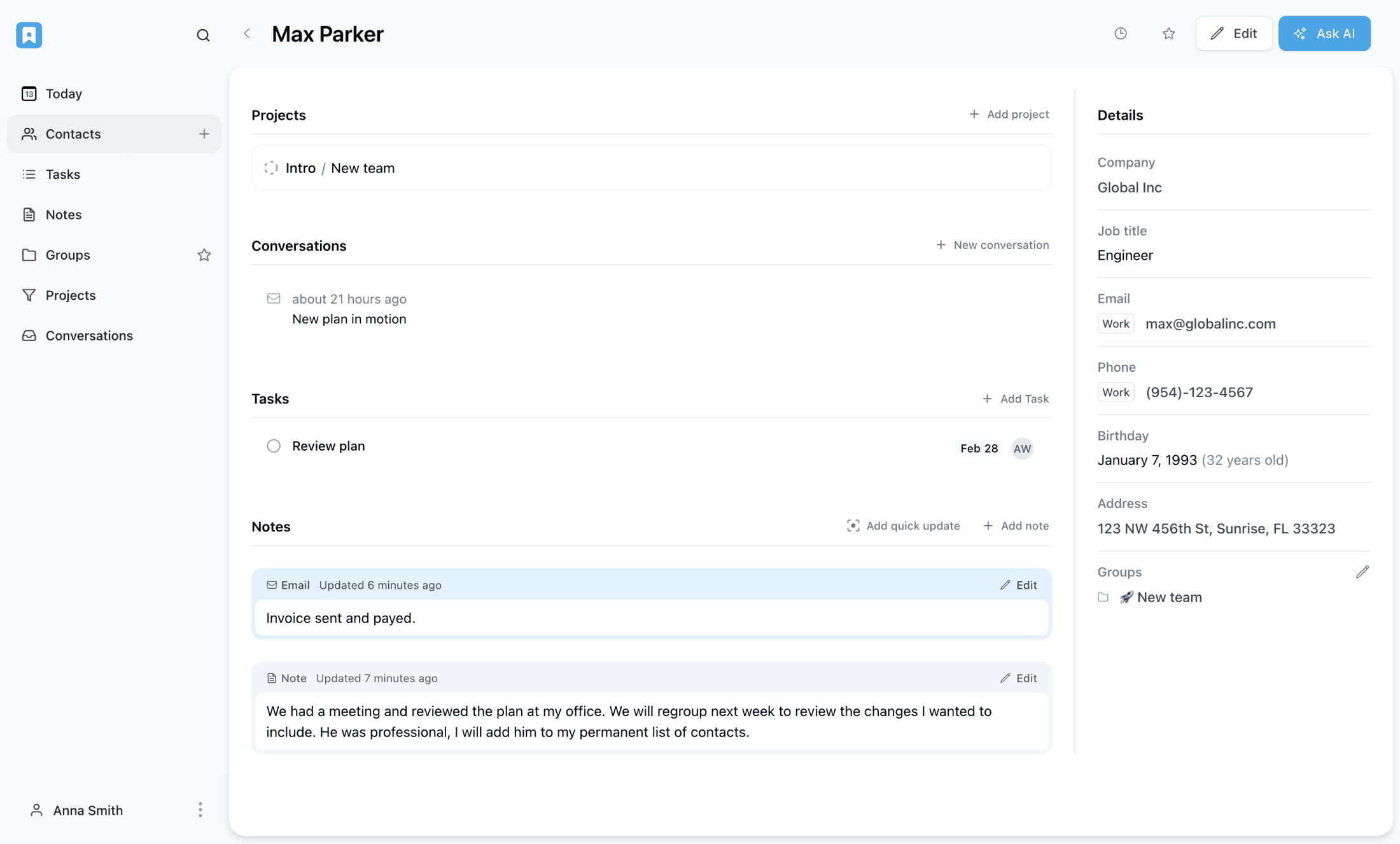The width and height of the screenshot is (1400, 844).
Task: Click the Tasks sidebar menu item
Action: [62, 174]
